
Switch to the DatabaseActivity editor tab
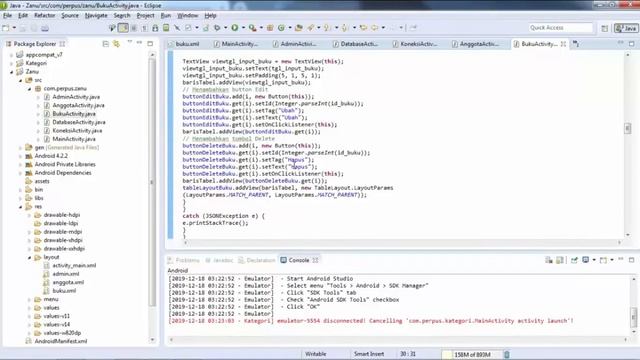356,44
